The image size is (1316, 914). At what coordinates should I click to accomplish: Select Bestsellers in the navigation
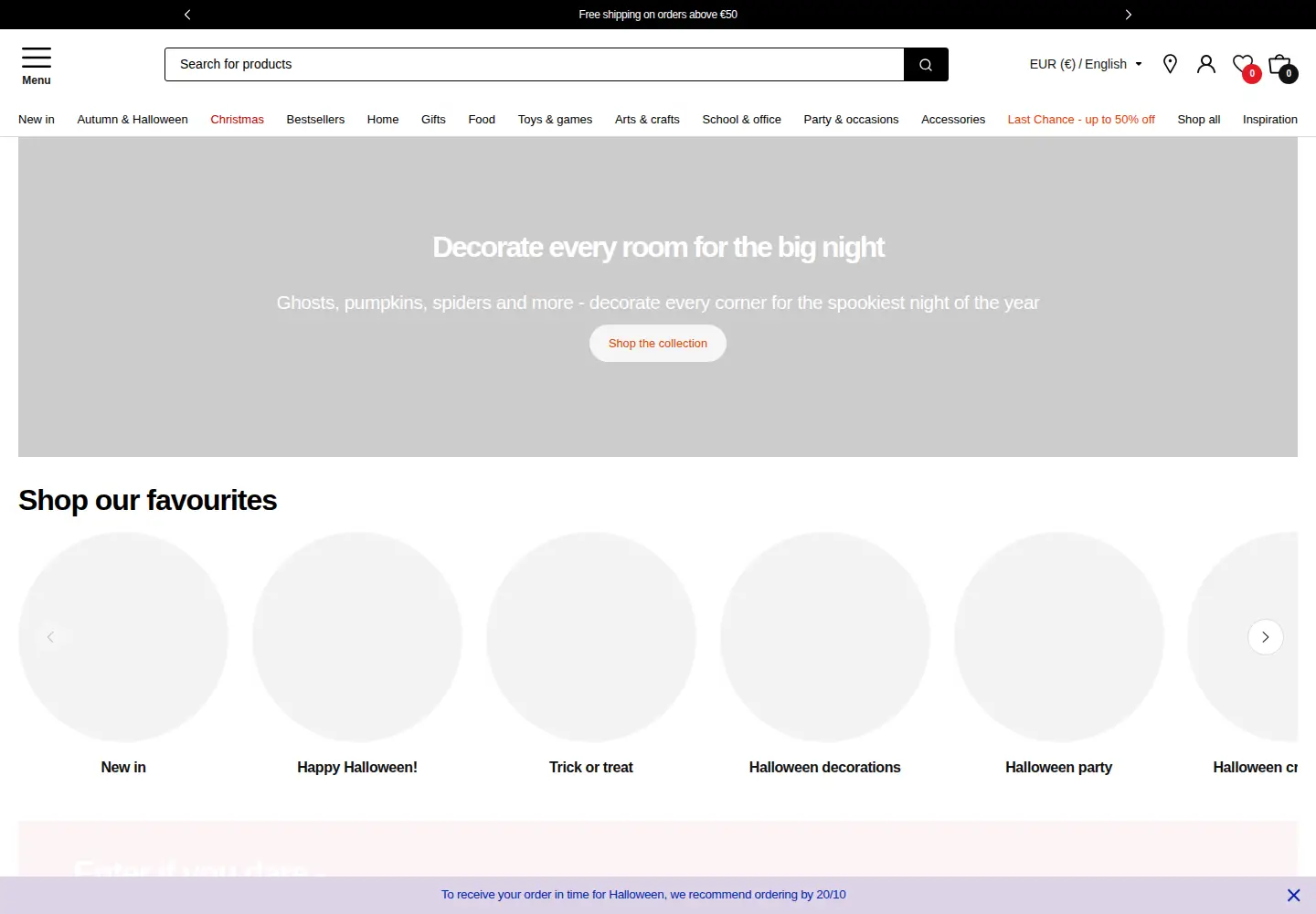[315, 120]
